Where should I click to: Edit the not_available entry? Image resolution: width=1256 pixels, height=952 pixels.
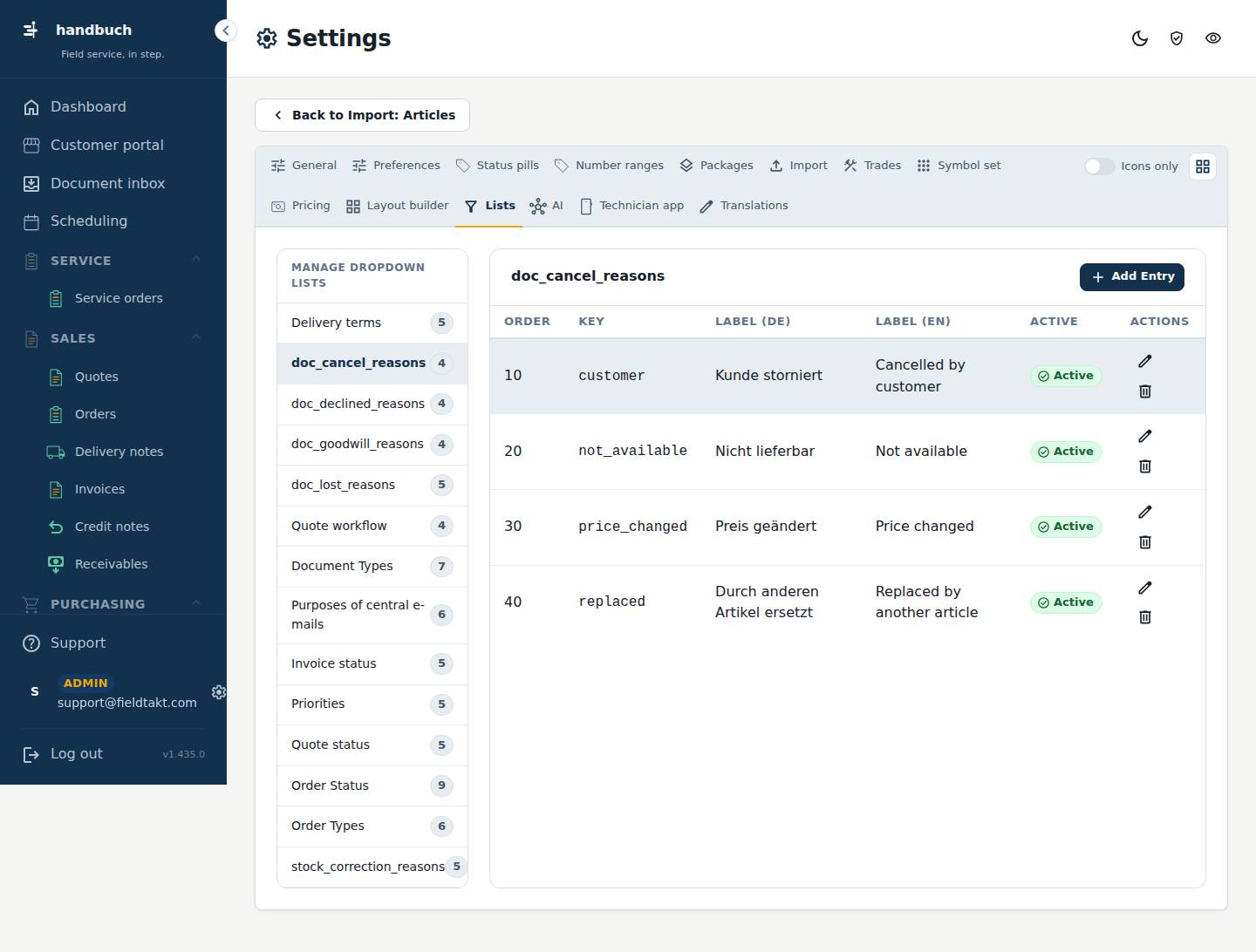pyautogui.click(x=1145, y=436)
